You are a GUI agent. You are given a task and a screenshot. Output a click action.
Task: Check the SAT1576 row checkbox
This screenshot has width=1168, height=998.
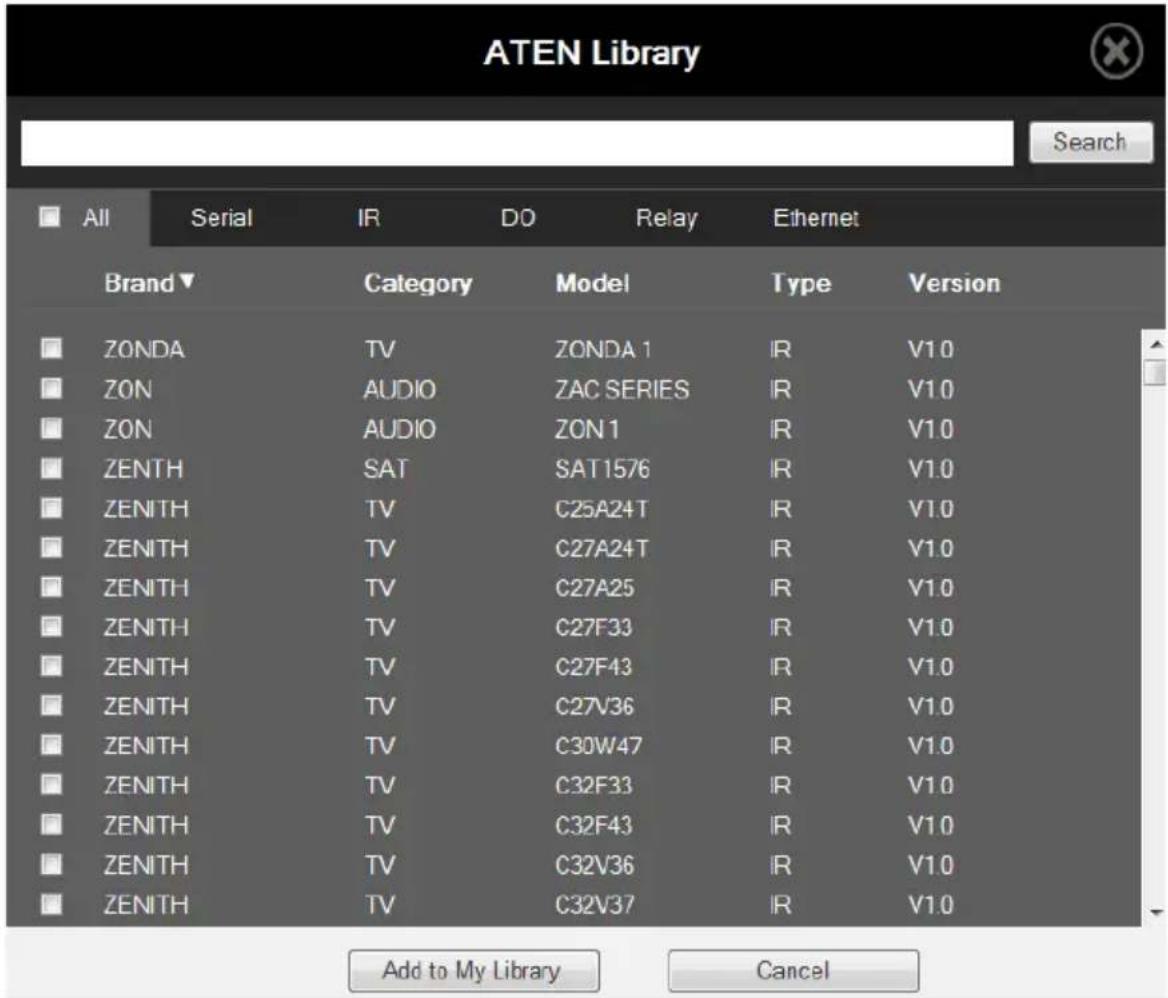(x=51, y=468)
